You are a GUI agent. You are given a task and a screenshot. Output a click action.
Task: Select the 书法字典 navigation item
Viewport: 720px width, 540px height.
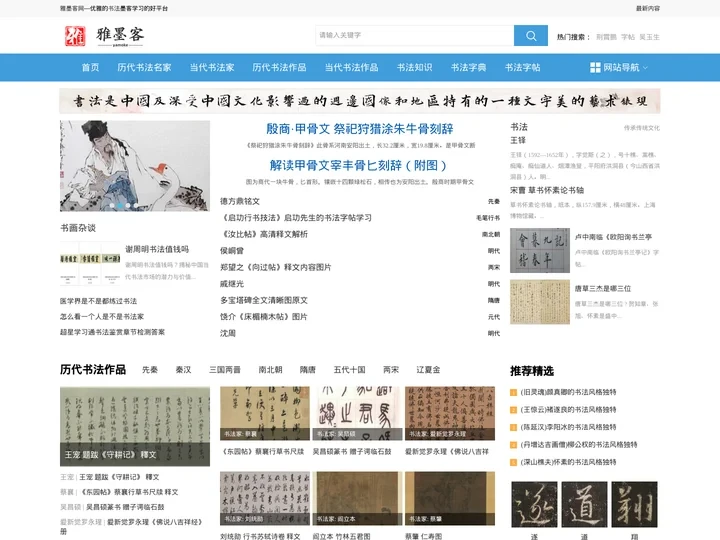[x=468, y=68]
